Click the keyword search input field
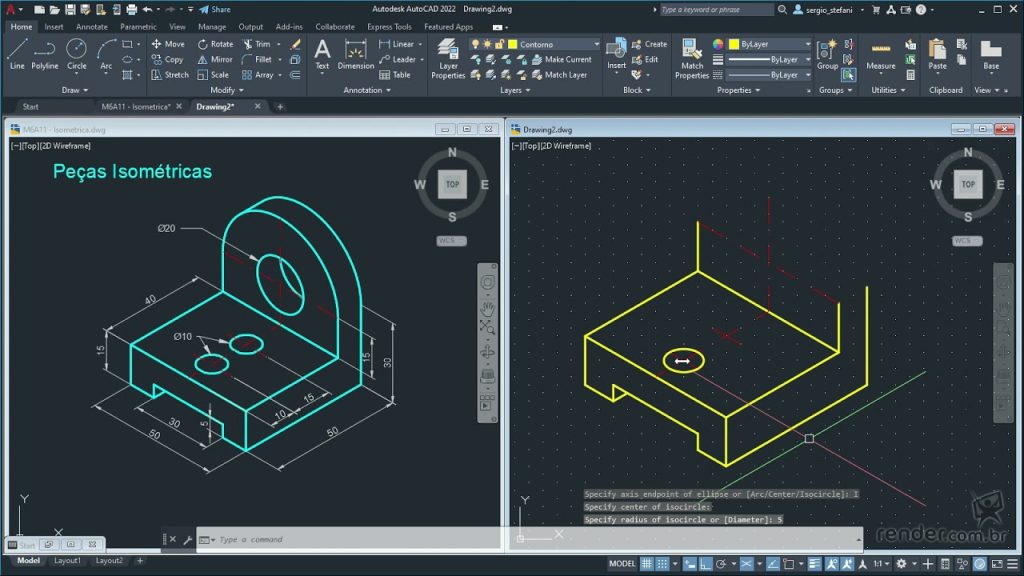The height and width of the screenshot is (576, 1024). click(716, 10)
